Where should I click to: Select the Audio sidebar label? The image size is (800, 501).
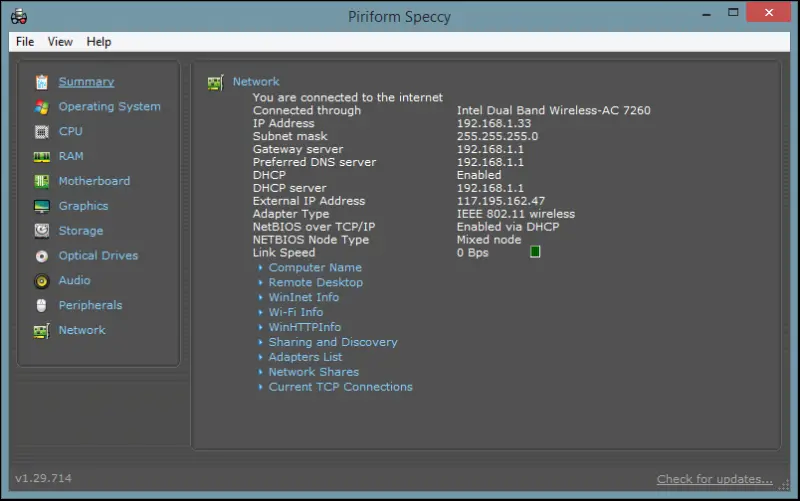coord(74,280)
